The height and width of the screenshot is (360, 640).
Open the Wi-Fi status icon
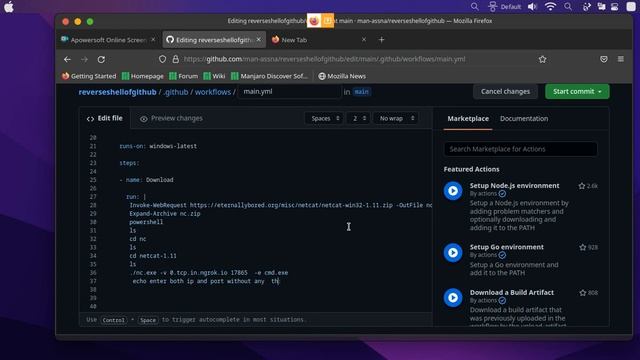tap(550, 7)
